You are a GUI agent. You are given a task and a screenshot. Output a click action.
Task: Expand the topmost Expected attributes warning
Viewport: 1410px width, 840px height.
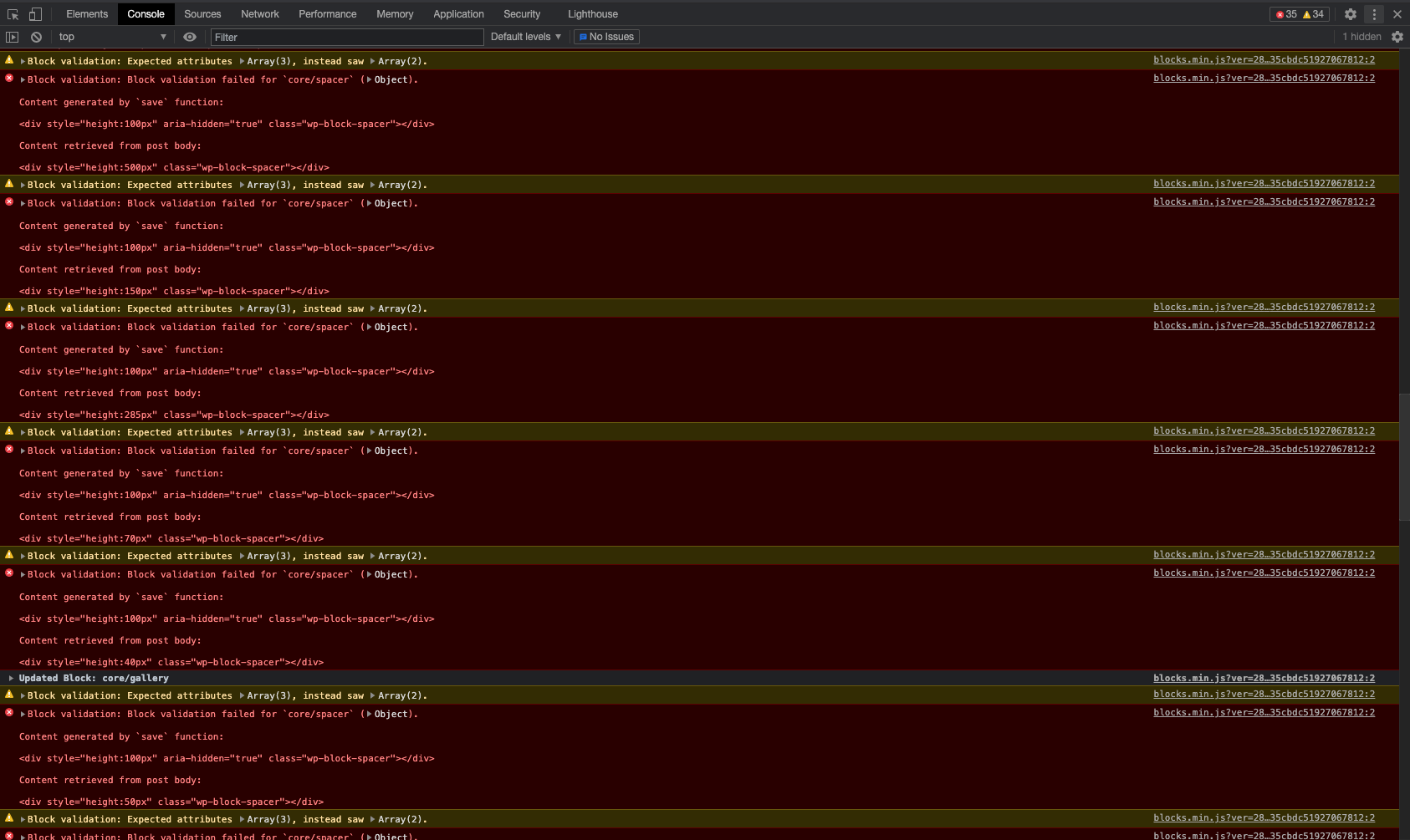(x=23, y=62)
